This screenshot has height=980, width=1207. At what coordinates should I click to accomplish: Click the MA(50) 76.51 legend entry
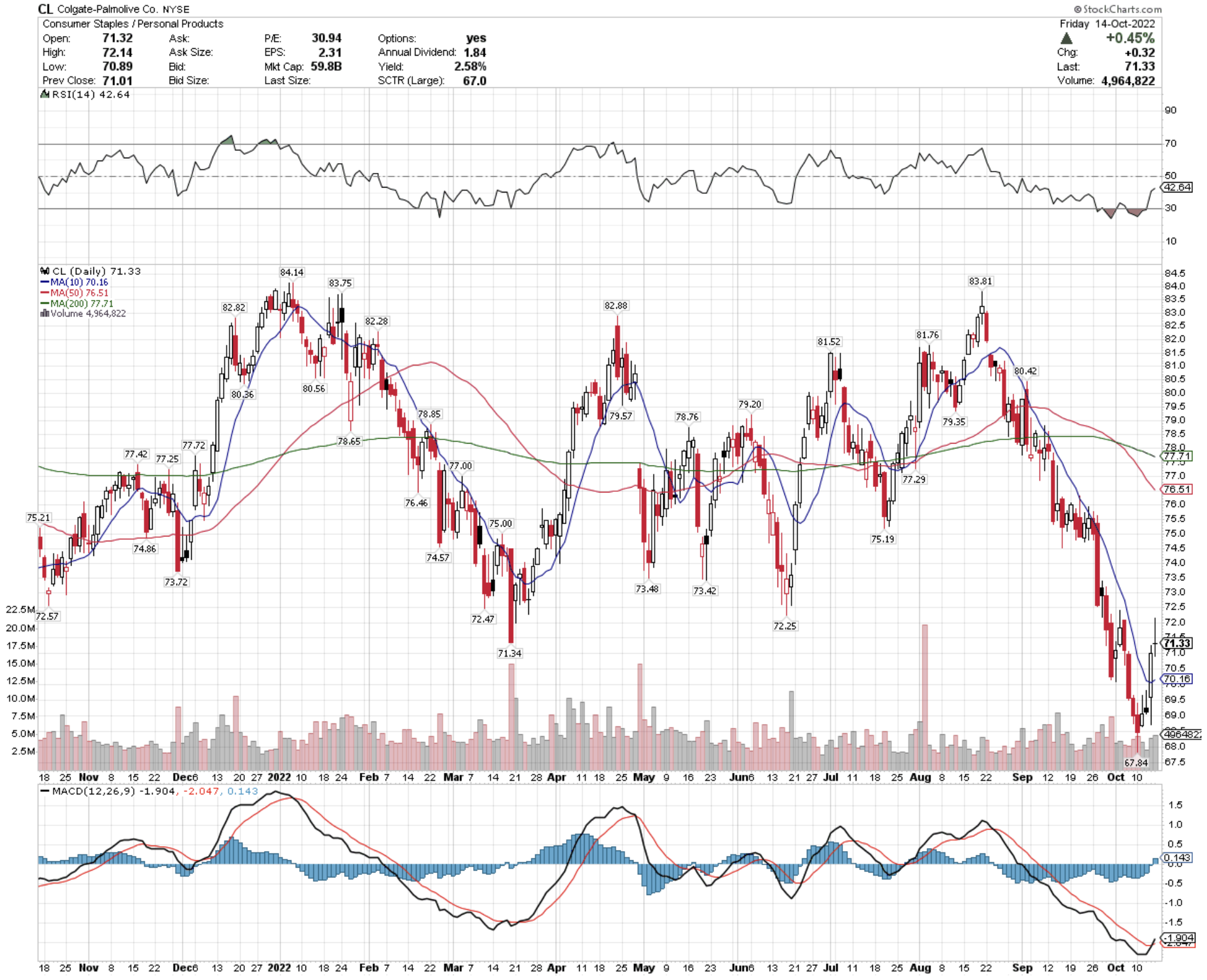[x=74, y=293]
